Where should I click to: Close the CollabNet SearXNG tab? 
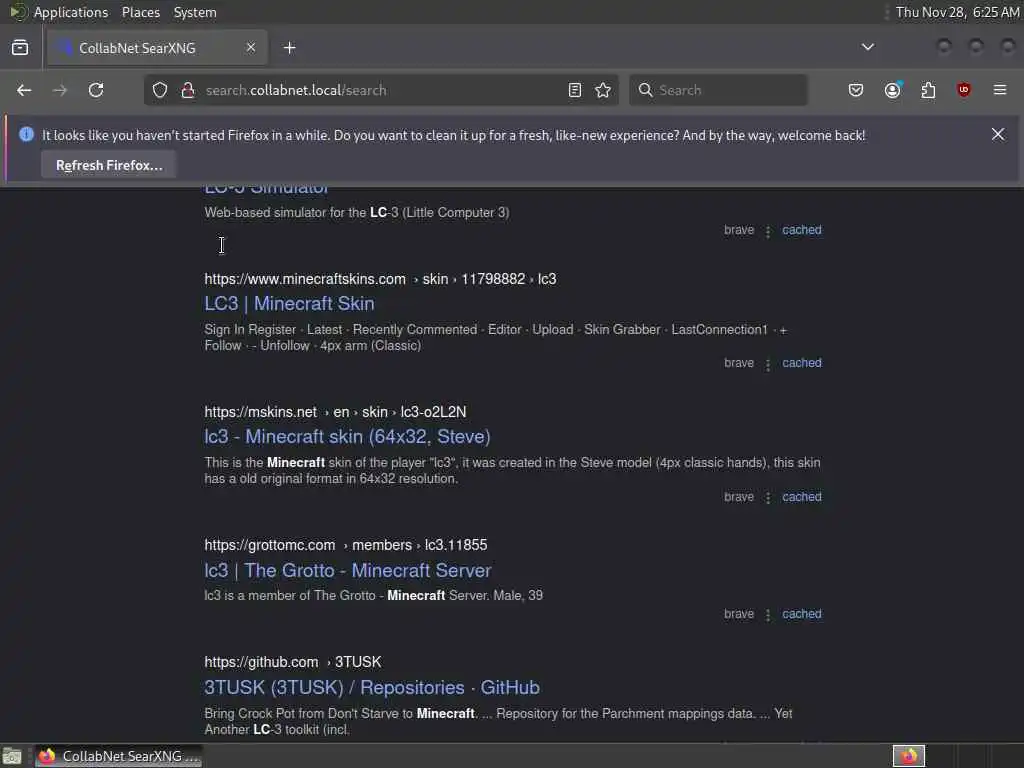click(x=251, y=47)
